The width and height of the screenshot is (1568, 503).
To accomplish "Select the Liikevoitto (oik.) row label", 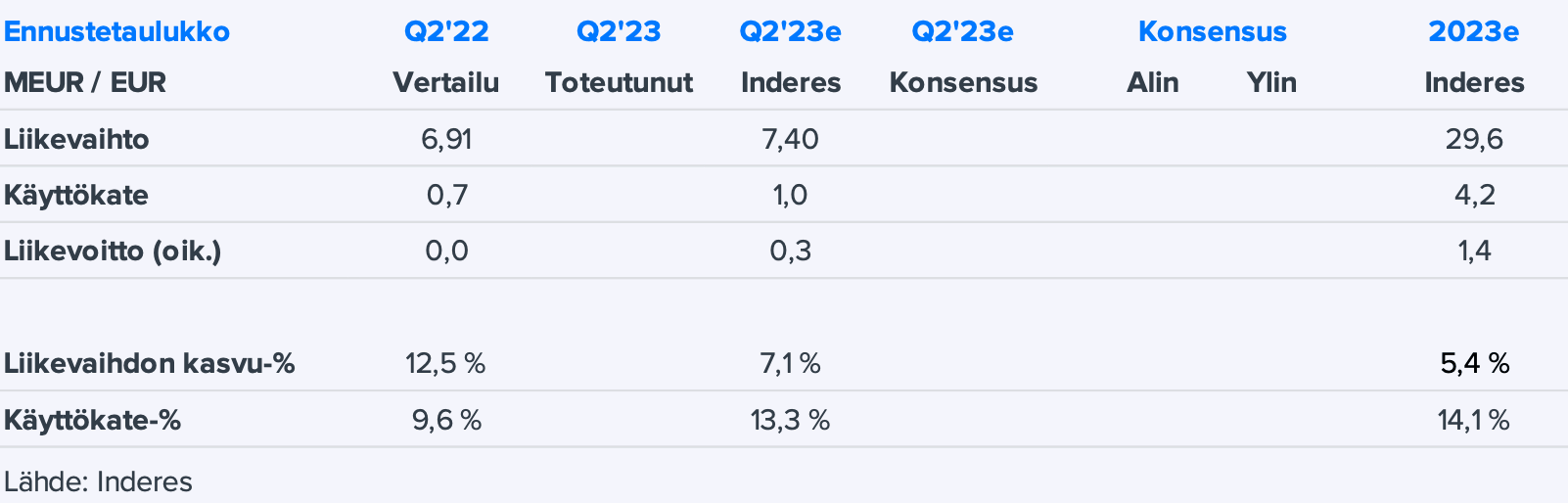I will point(113,251).
